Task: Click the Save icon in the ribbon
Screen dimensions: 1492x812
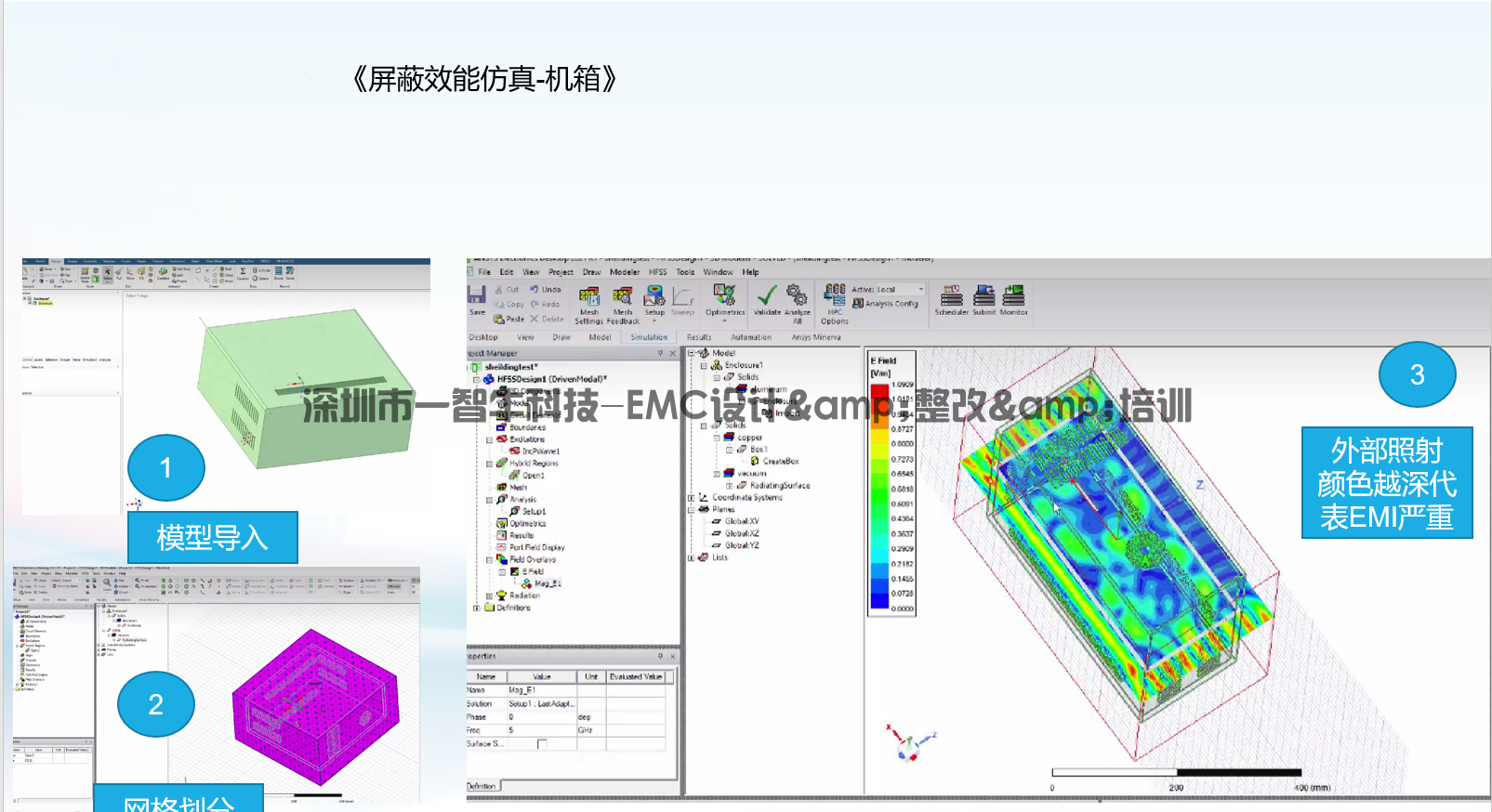Action: (x=477, y=298)
